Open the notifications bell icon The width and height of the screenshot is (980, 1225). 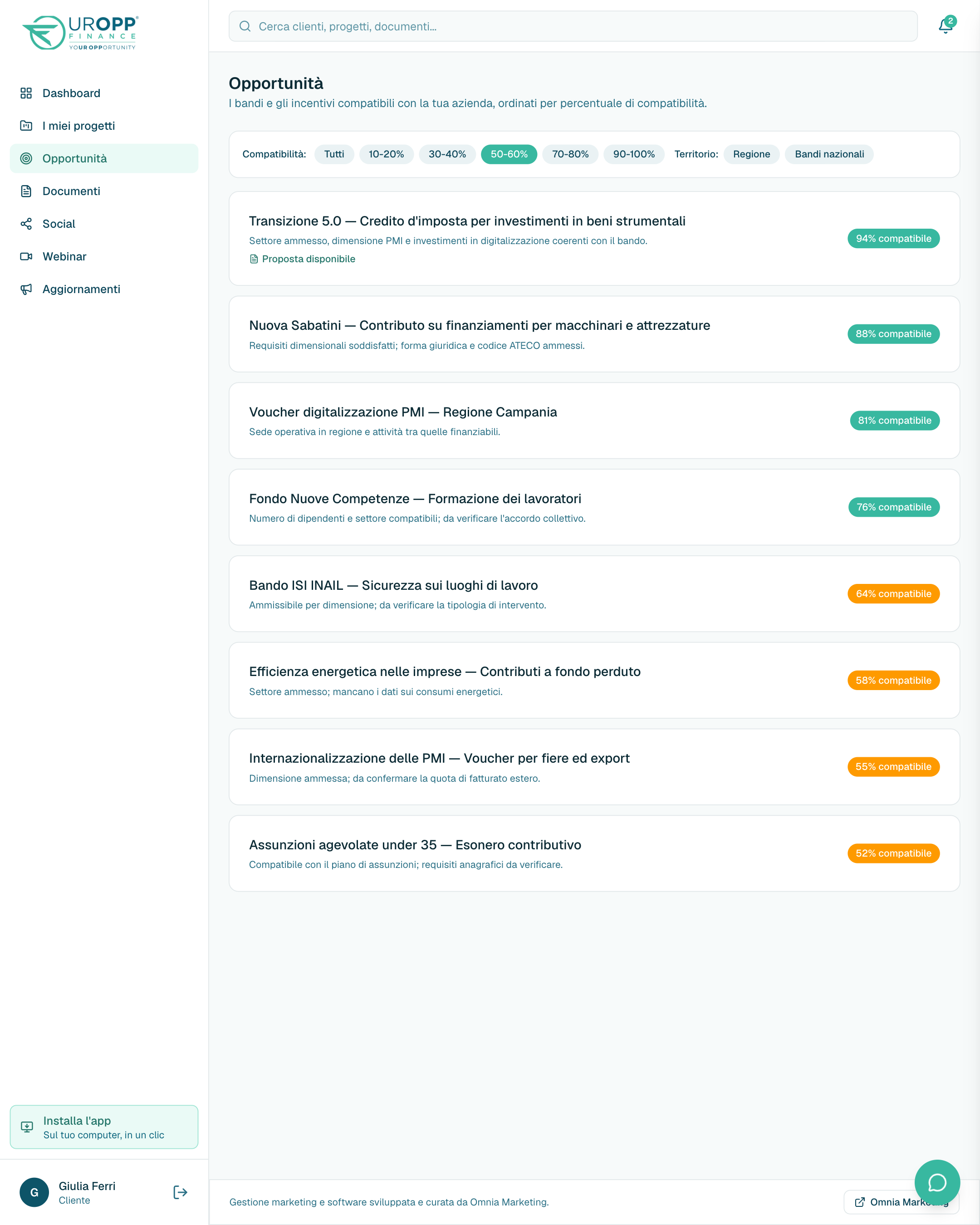point(946,26)
